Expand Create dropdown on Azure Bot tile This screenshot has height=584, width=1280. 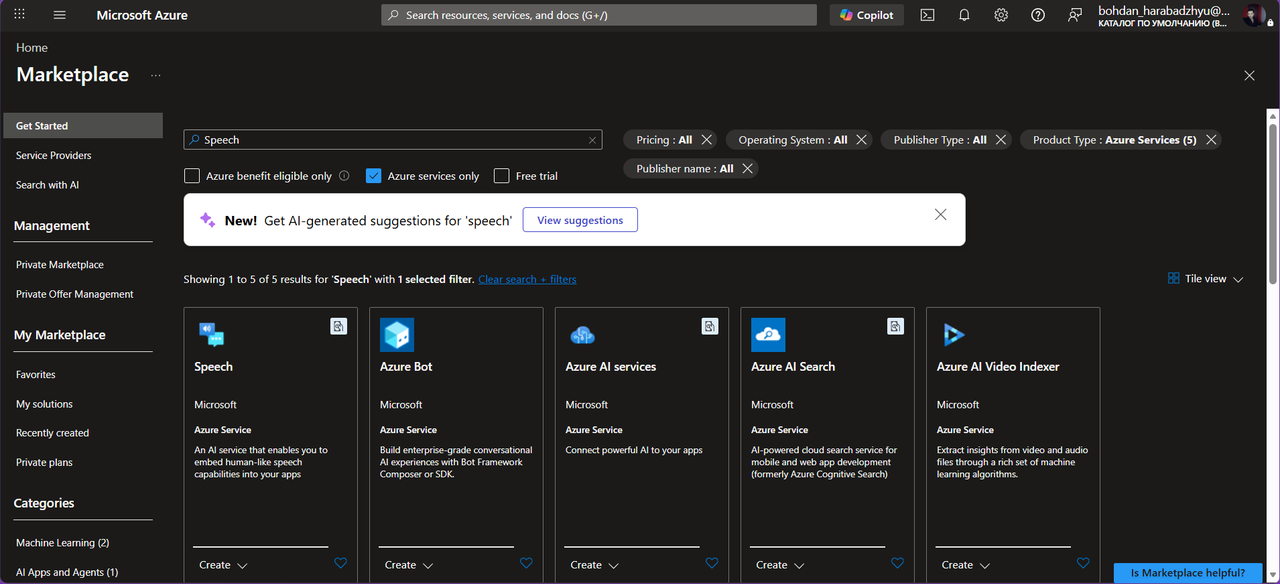(x=409, y=565)
